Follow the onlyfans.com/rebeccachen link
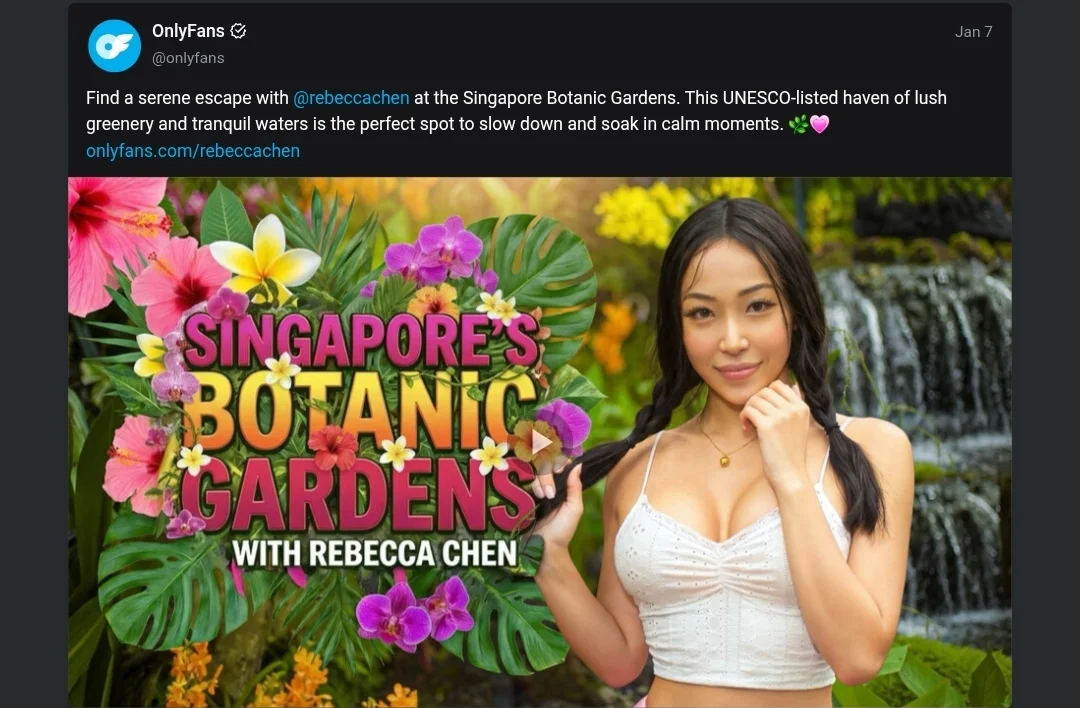Screen dimensions: 1080x708 click(193, 151)
